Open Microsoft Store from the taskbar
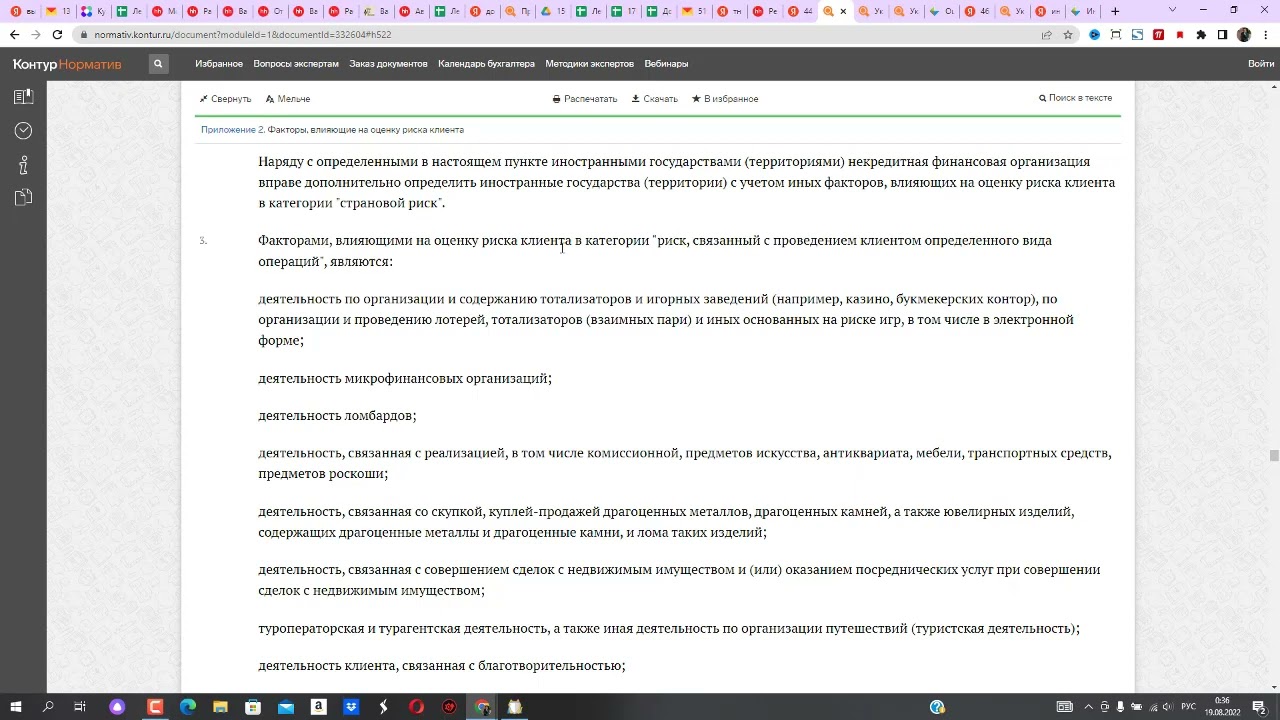This screenshot has width=1280, height=720. pyautogui.click(x=253, y=707)
